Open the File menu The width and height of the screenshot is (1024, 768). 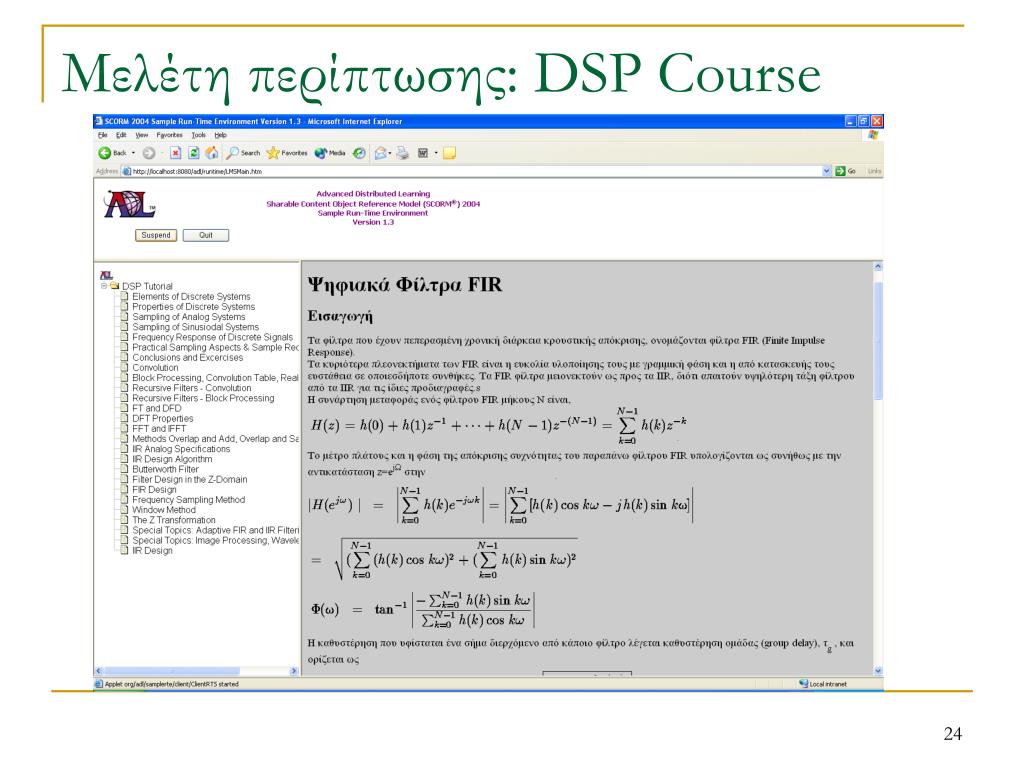103,135
